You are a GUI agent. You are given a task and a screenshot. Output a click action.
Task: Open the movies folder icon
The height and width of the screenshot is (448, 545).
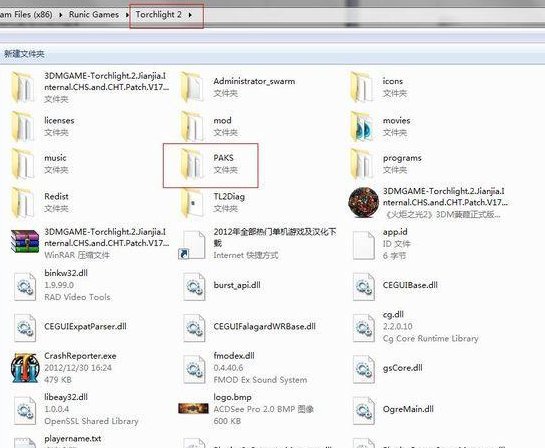tap(361, 126)
